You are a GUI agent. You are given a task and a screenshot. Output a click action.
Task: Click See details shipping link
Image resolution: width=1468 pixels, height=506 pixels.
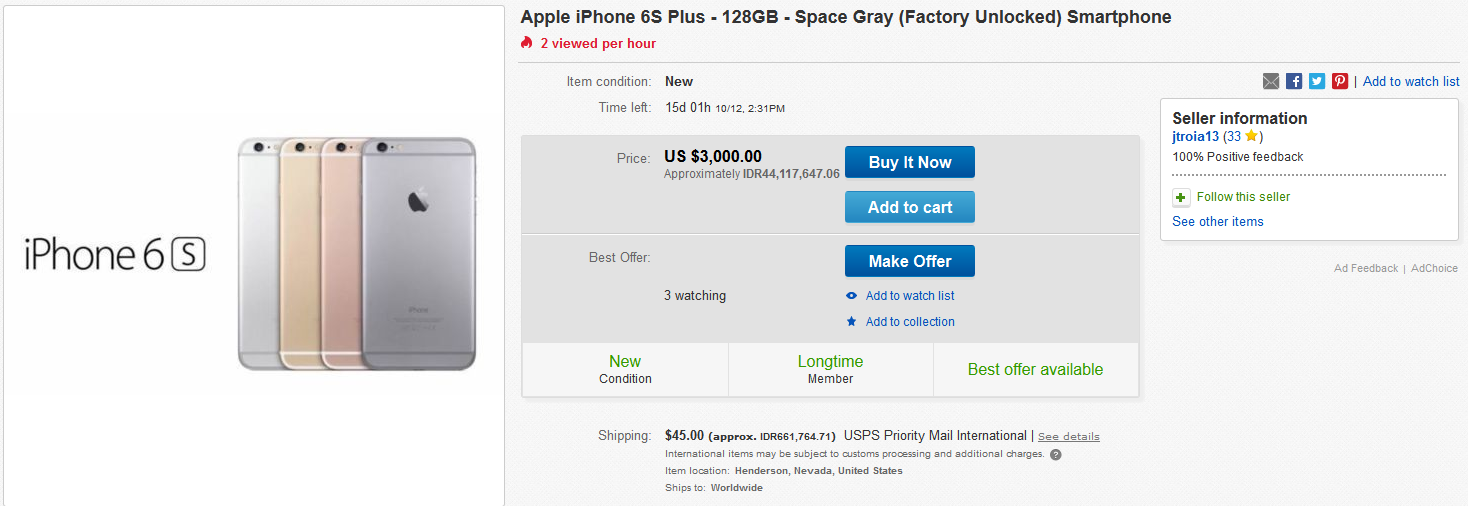(1068, 437)
